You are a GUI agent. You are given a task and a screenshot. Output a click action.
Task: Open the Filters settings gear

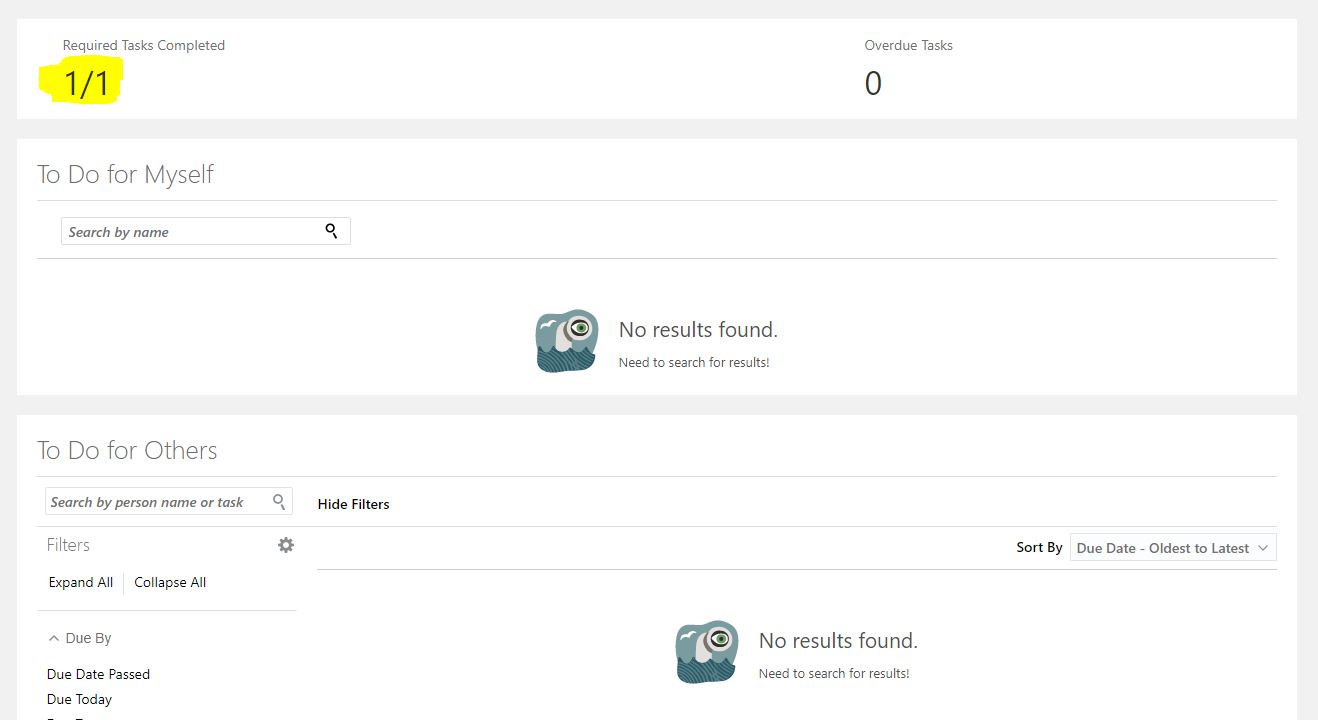[286, 544]
